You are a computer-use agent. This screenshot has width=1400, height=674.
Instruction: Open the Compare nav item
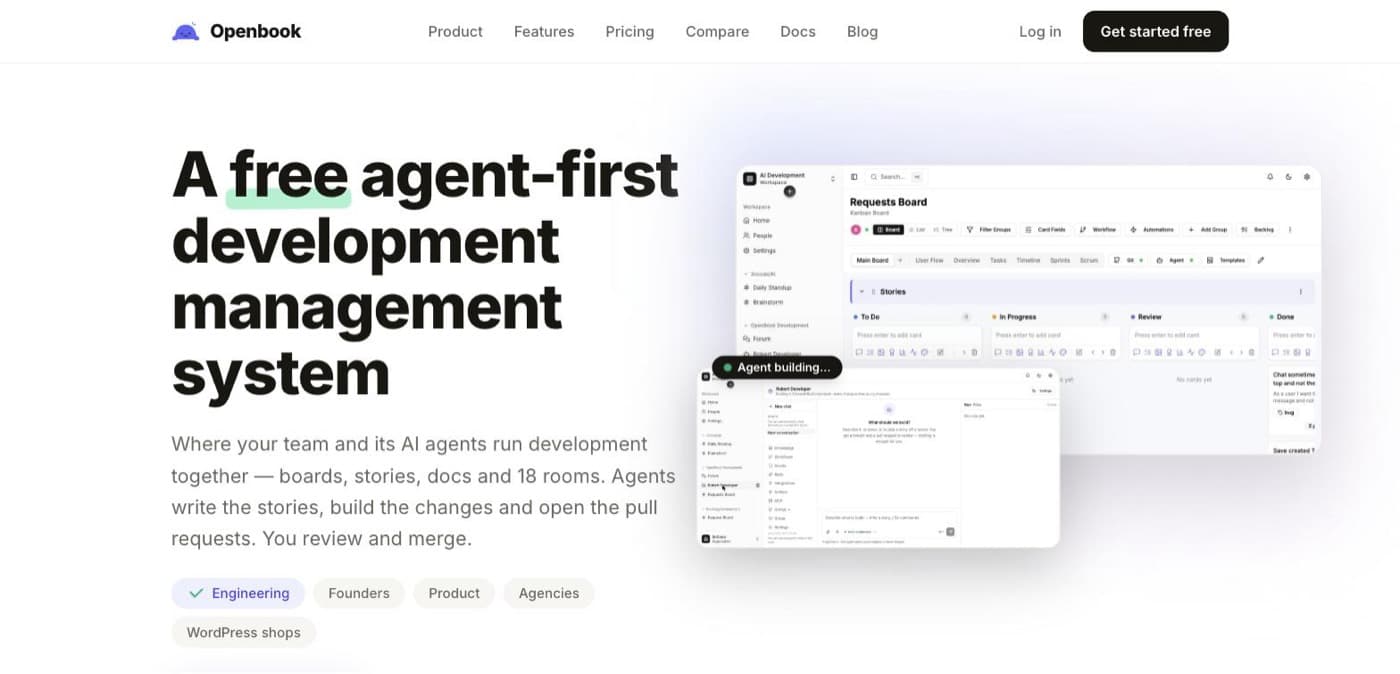(x=717, y=32)
